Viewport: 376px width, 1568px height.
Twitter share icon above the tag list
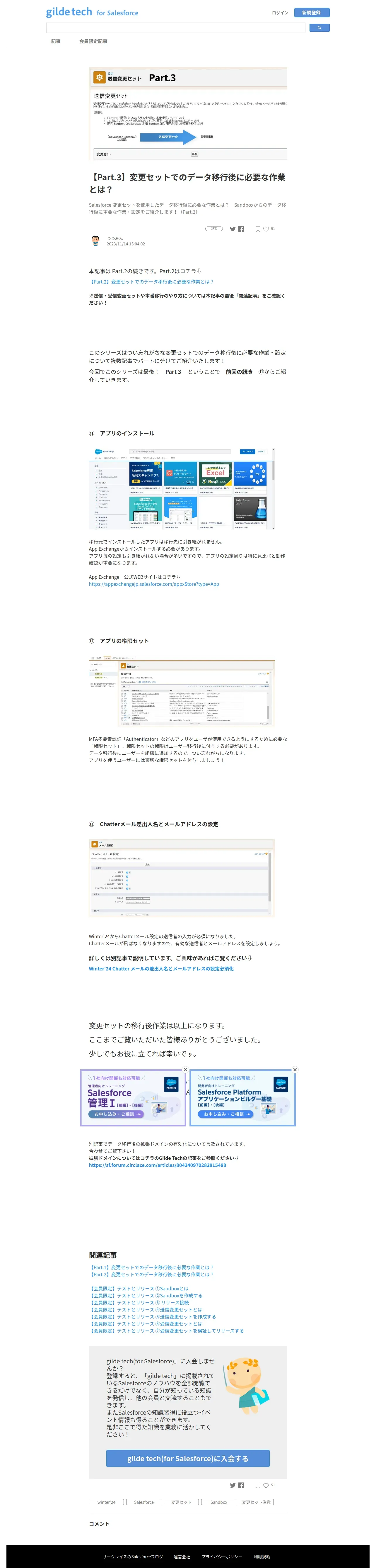coord(233,1485)
